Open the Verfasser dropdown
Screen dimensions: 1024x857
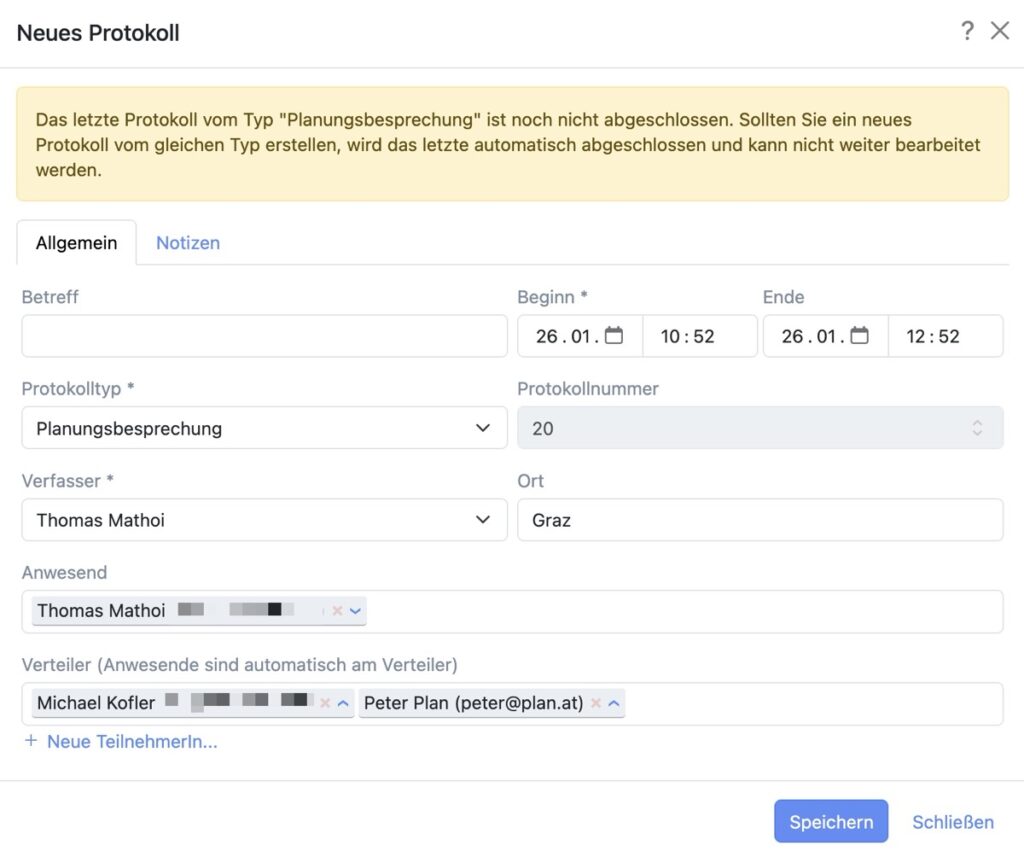483,520
